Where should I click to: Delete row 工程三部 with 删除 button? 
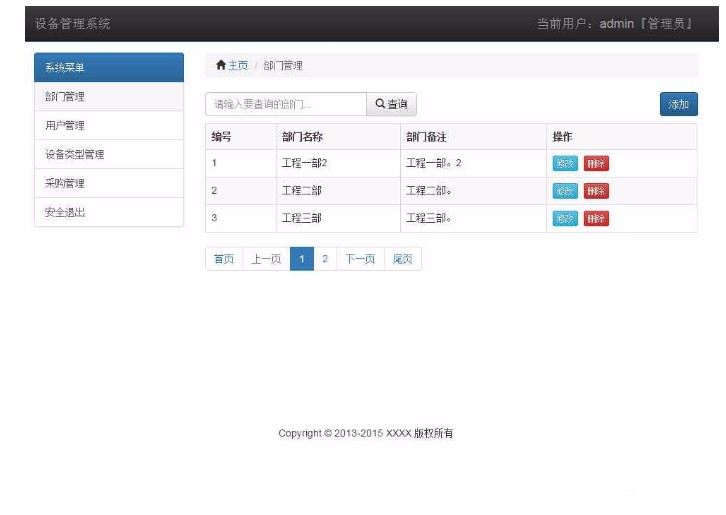(596, 218)
